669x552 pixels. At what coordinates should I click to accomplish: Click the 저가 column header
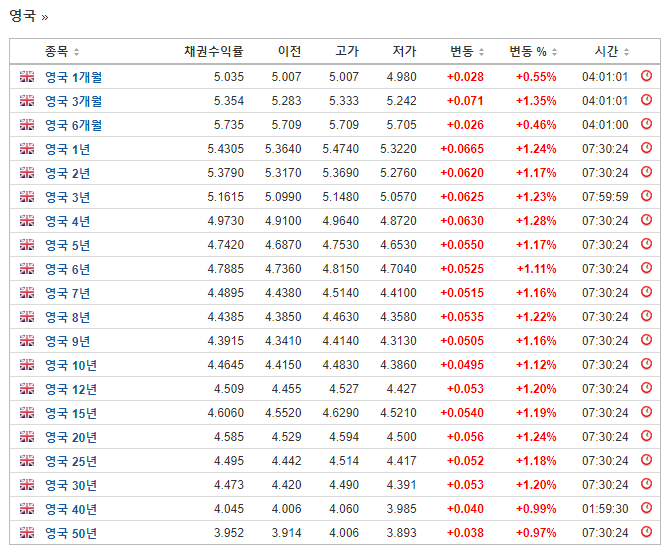[x=404, y=51]
